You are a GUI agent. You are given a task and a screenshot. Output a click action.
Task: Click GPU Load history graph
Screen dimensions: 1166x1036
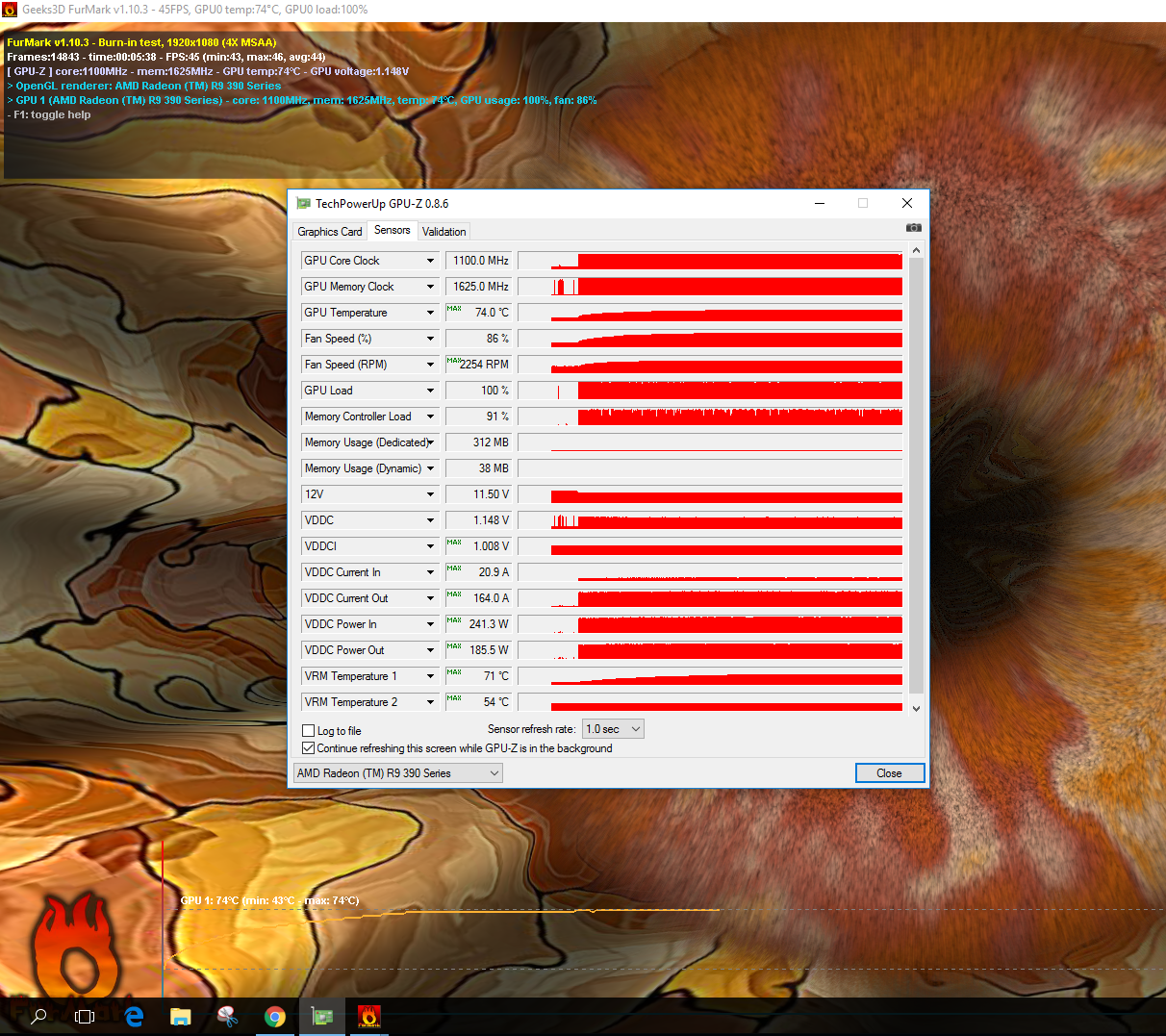click(710, 391)
